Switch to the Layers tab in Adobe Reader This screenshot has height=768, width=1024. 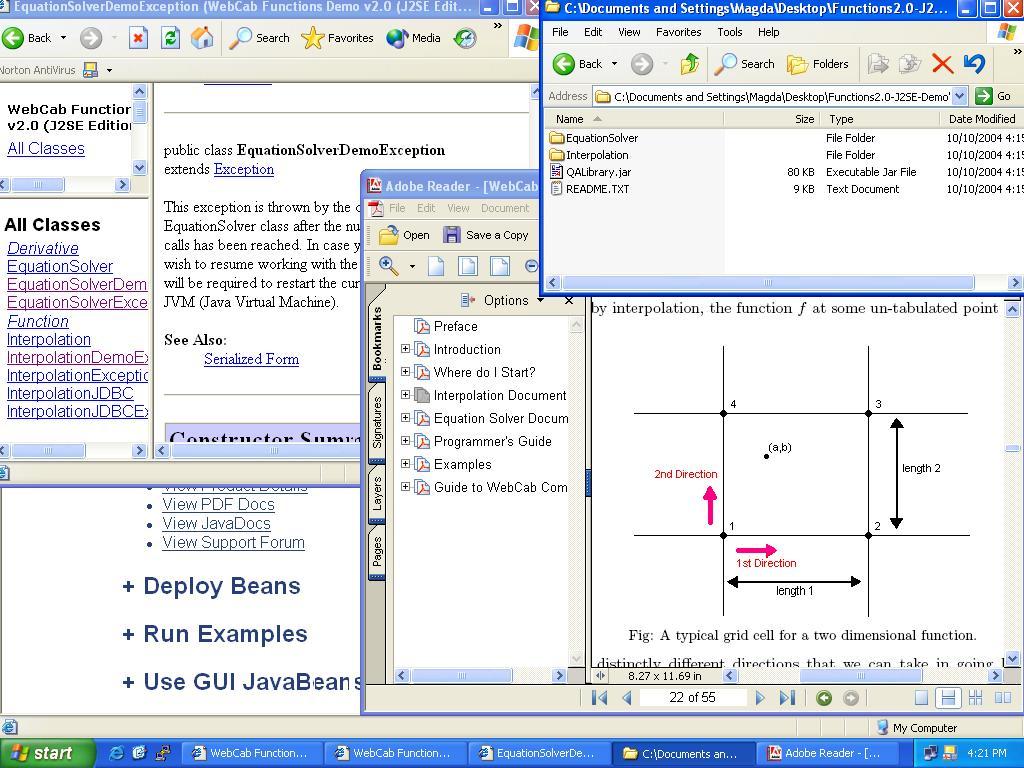(377, 494)
